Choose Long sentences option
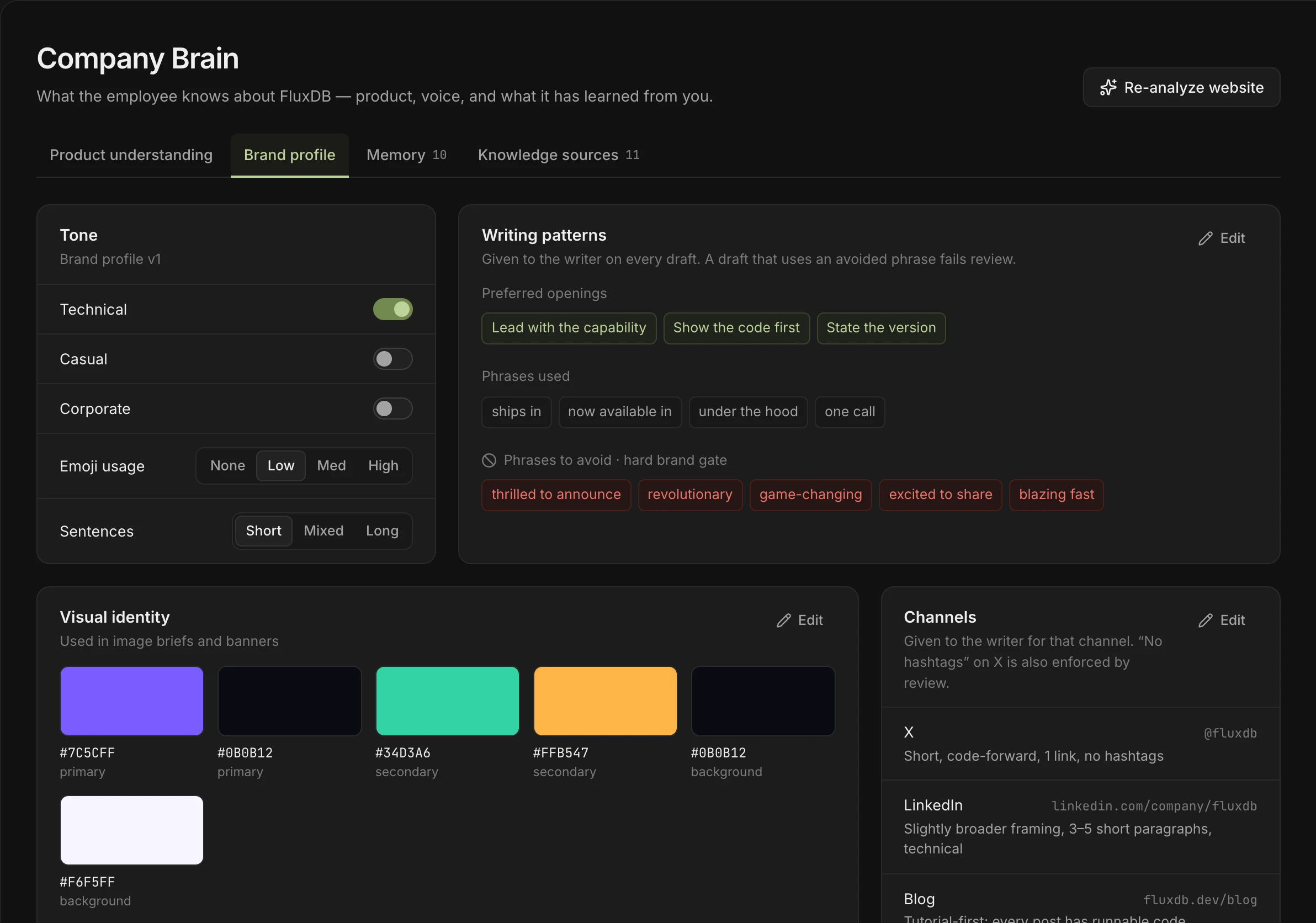The image size is (1316, 923). pyautogui.click(x=382, y=531)
